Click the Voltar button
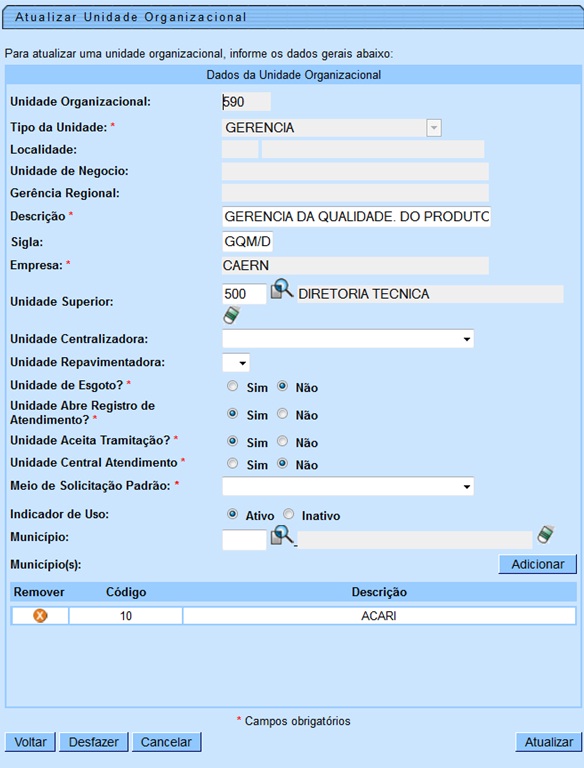 (x=30, y=742)
